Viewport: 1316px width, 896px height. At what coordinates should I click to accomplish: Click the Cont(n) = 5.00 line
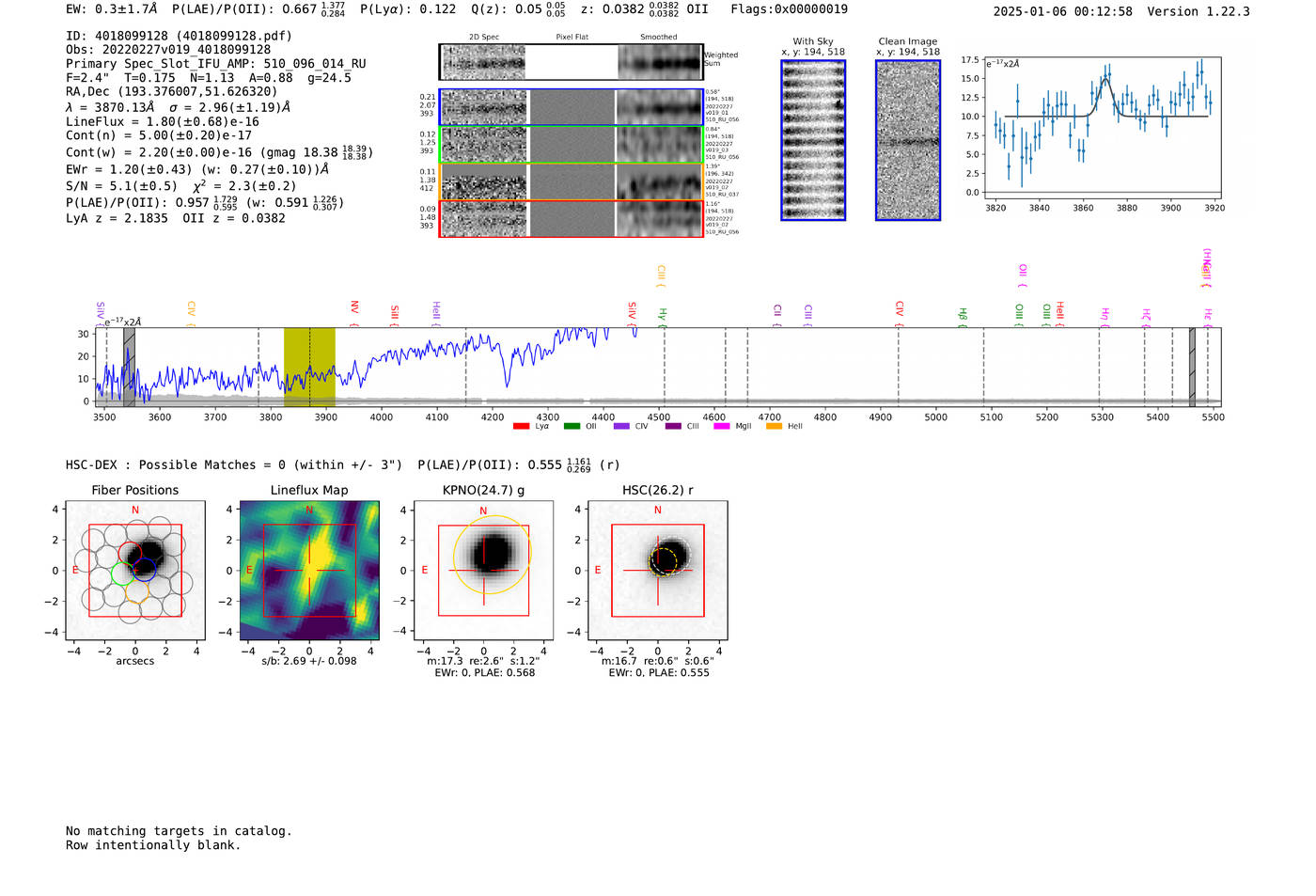(159, 135)
